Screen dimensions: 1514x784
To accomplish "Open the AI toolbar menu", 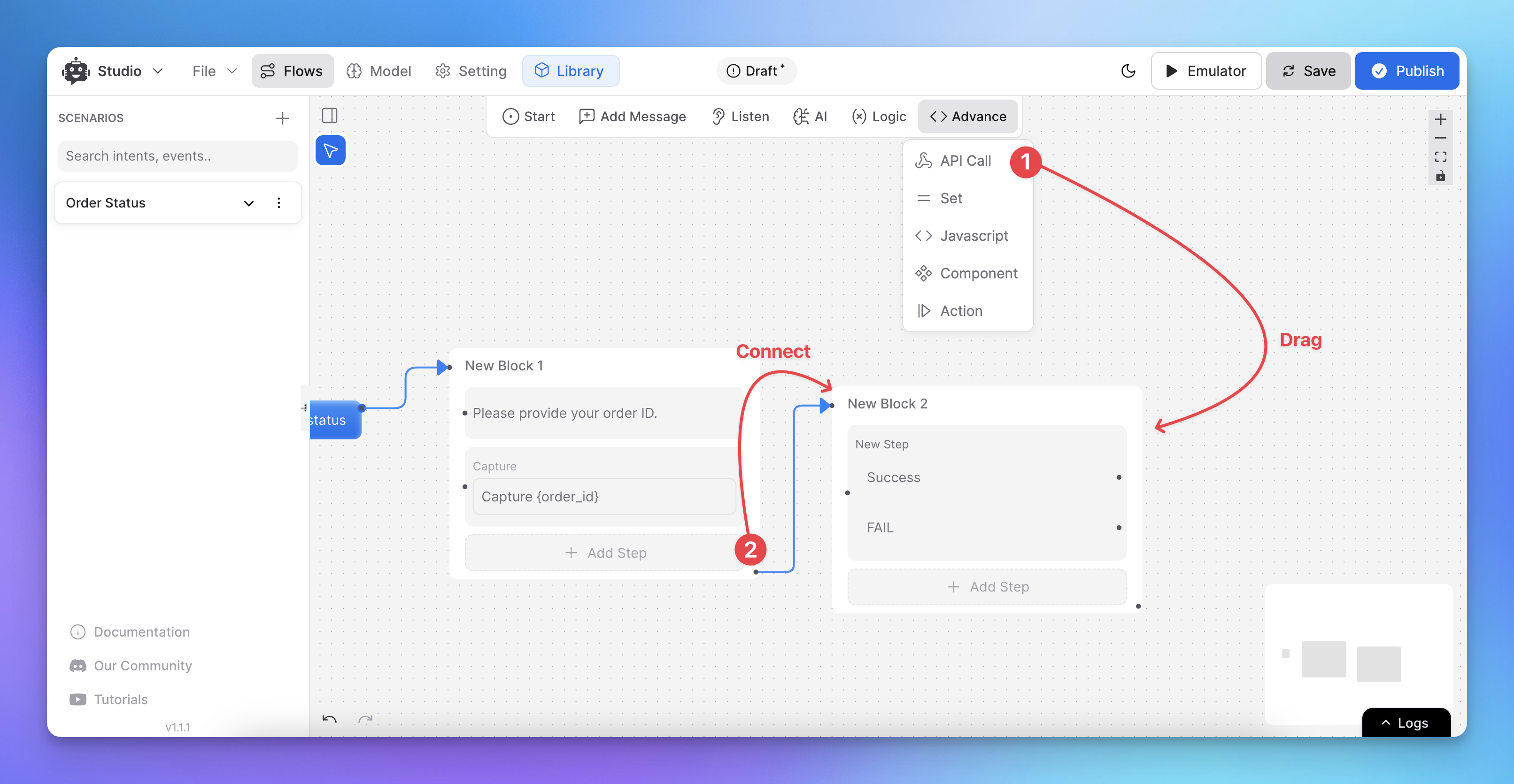I will click(x=810, y=116).
